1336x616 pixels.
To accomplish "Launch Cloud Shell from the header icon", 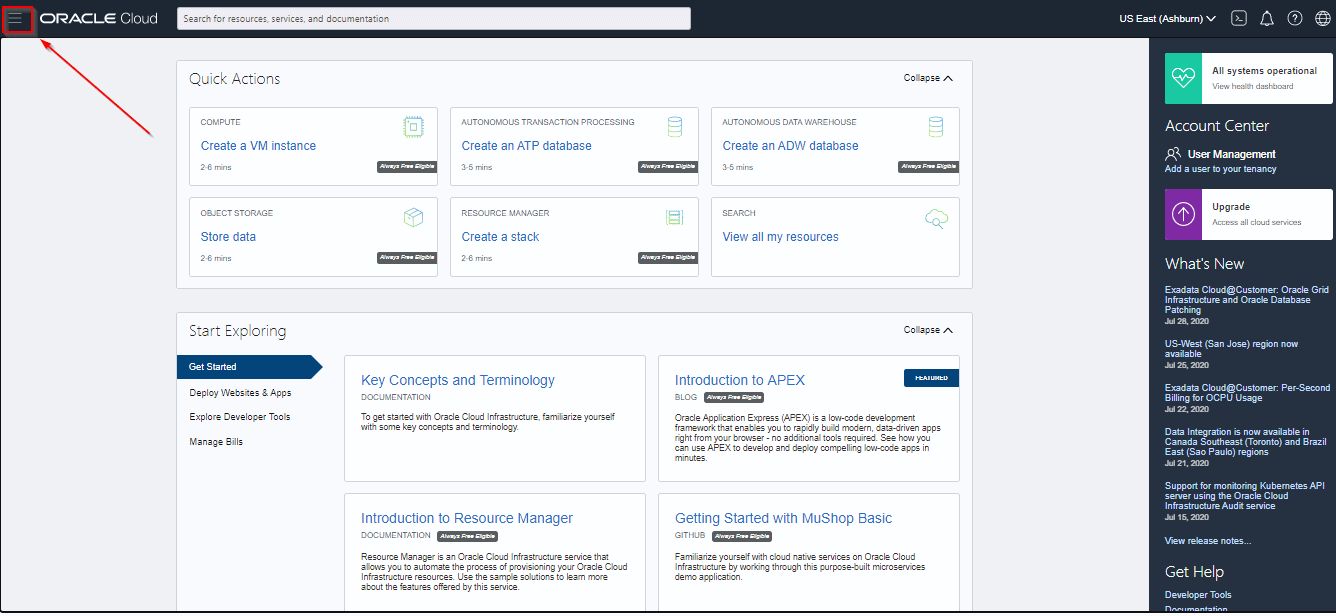I will point(1239,19).
